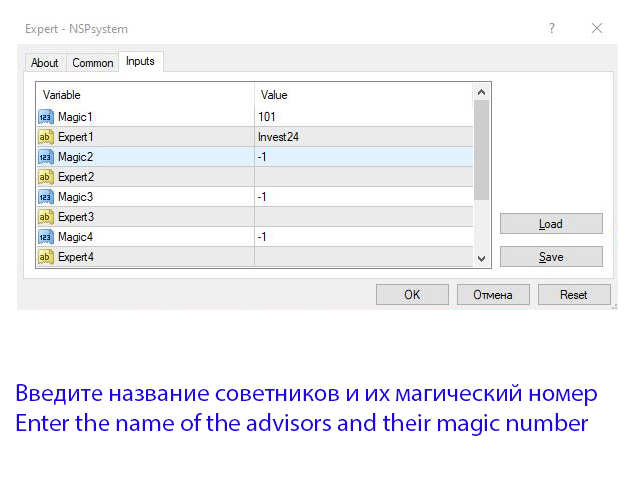Viewport: 640px width, 480px height.
Task: Select the Magic4 variable name
Action: [76, 237]
